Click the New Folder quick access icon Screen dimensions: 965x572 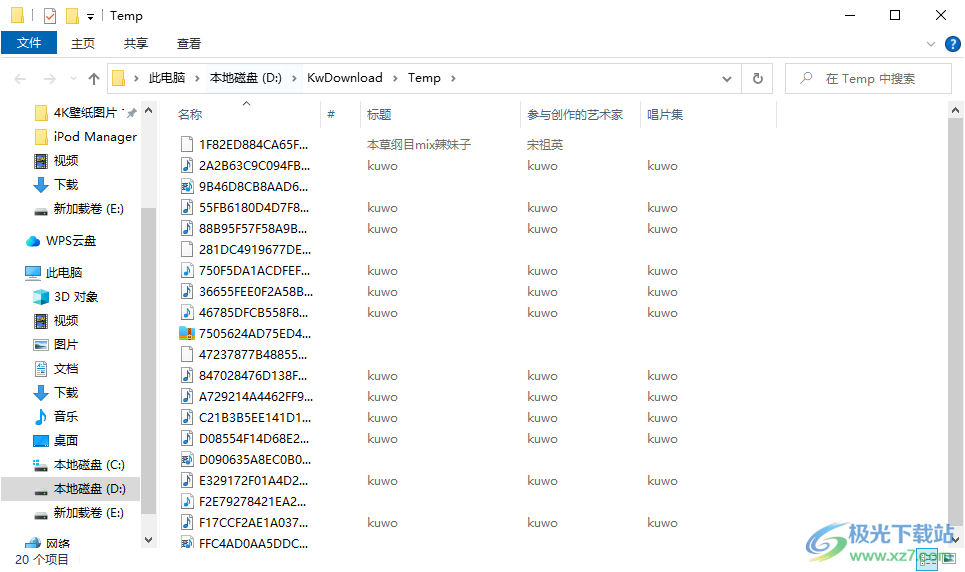[x=72, y=15]
